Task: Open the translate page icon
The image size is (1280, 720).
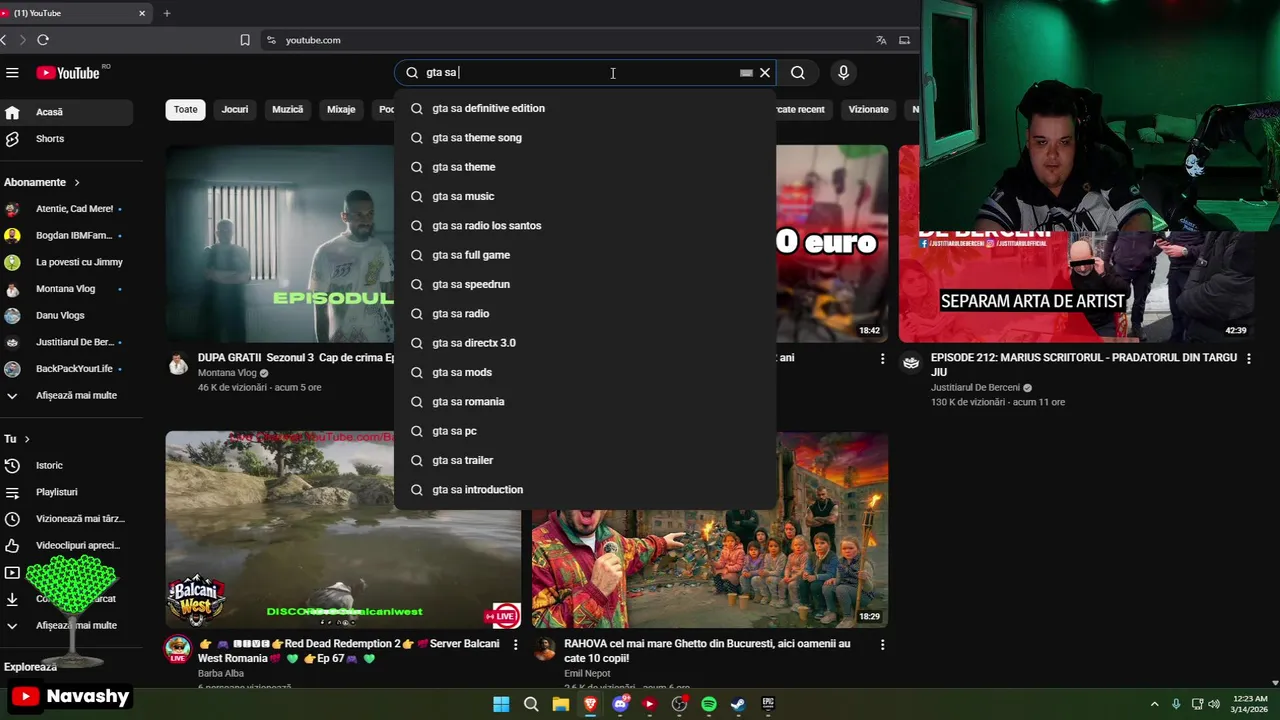Action: pyautogui.click(x=881, y=40)
